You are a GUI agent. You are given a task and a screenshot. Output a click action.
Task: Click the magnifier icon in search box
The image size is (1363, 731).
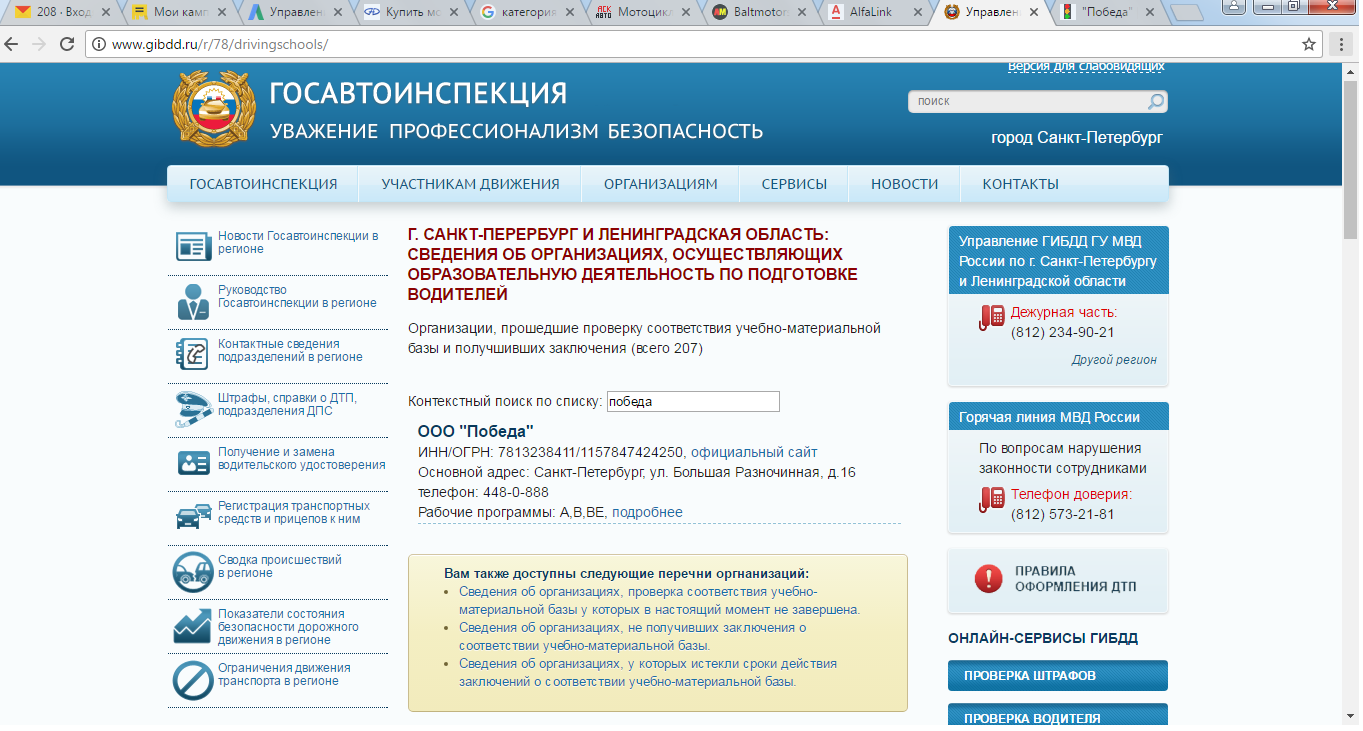(x=1155, y=102)
